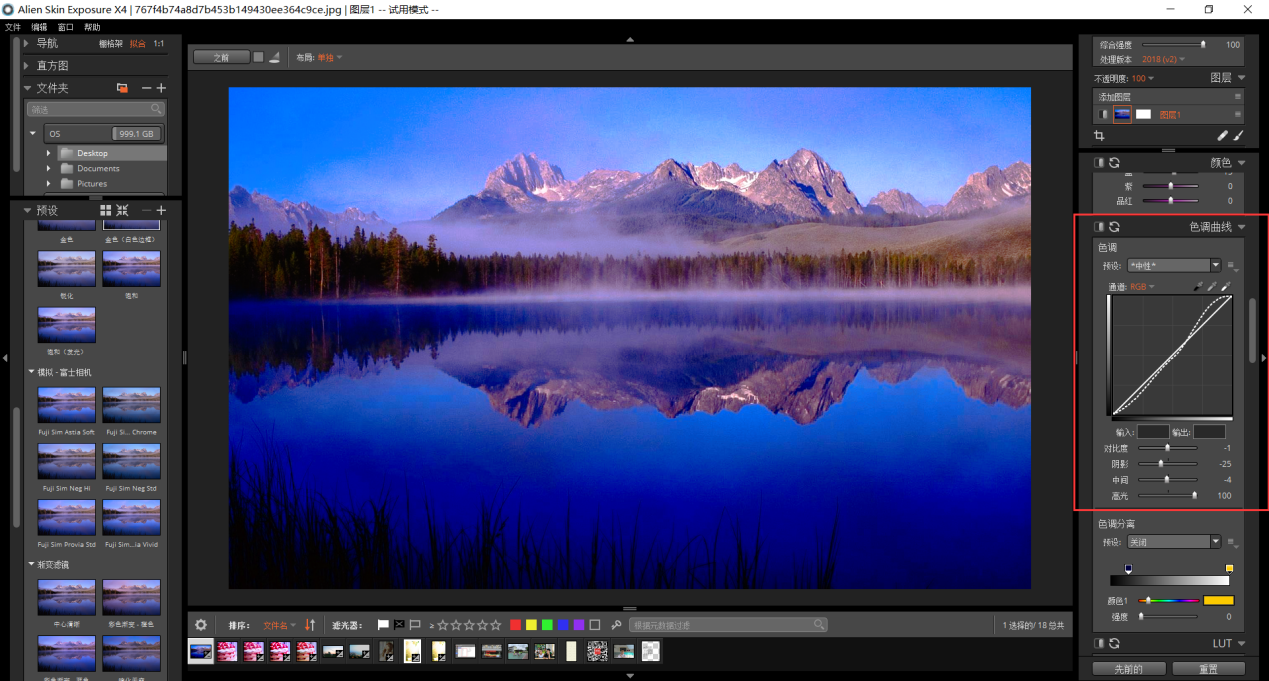Select the crop tool in the layers panel

coord(1099,135)
